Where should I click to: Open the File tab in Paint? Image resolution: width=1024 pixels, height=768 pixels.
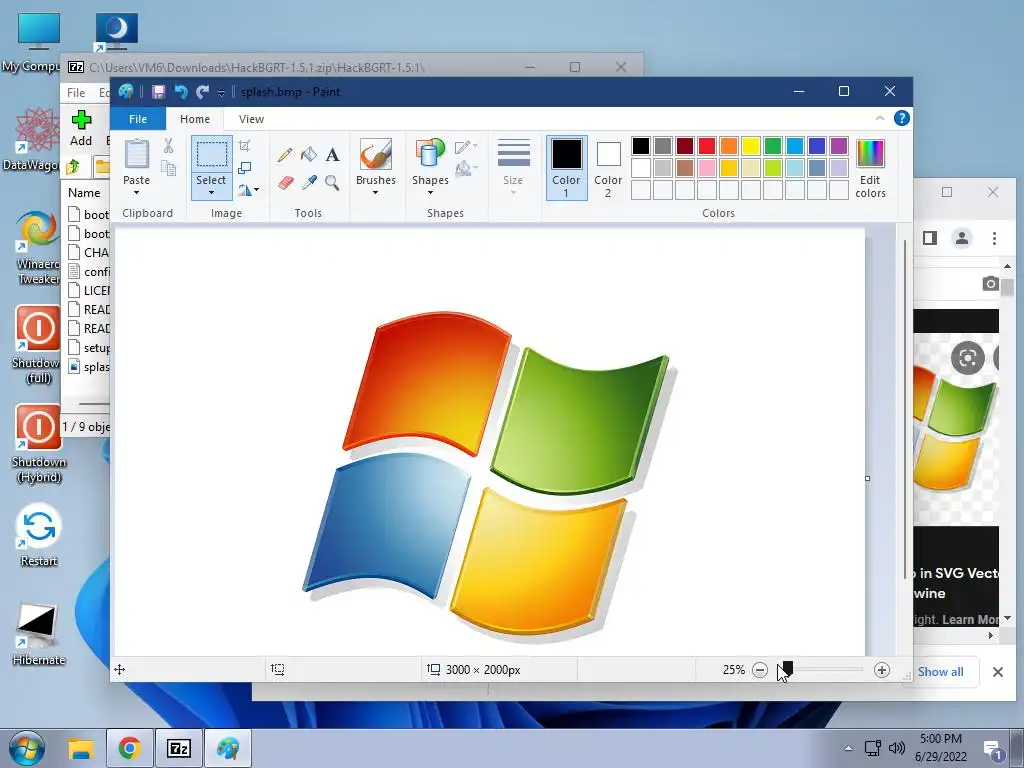pyautogui.click(x=138, y=119)
